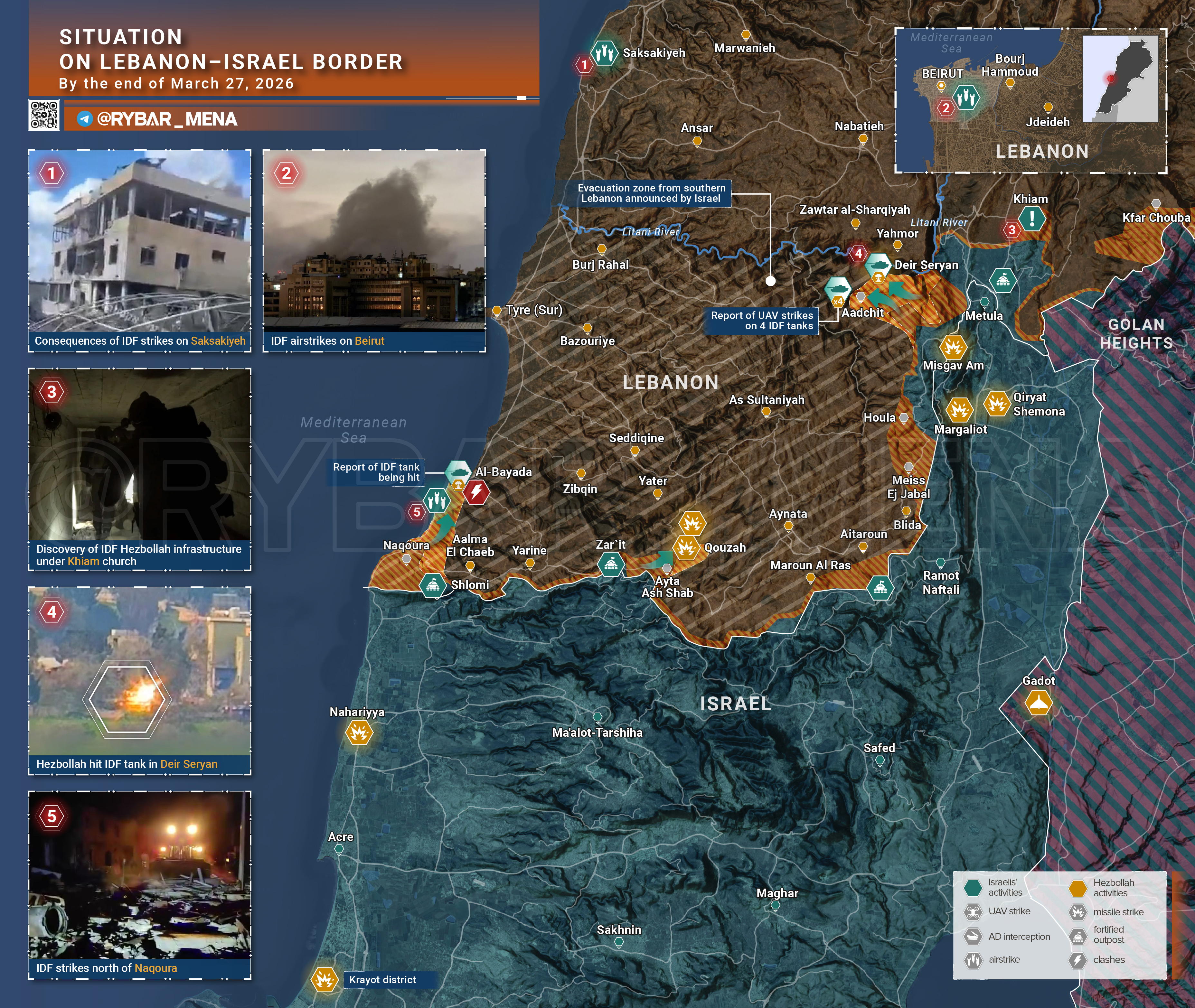The width and height of the screenshot is (1195, 1008).
Task: Click red marker number 4 near Deir Seryan
Action: (858, 253)
